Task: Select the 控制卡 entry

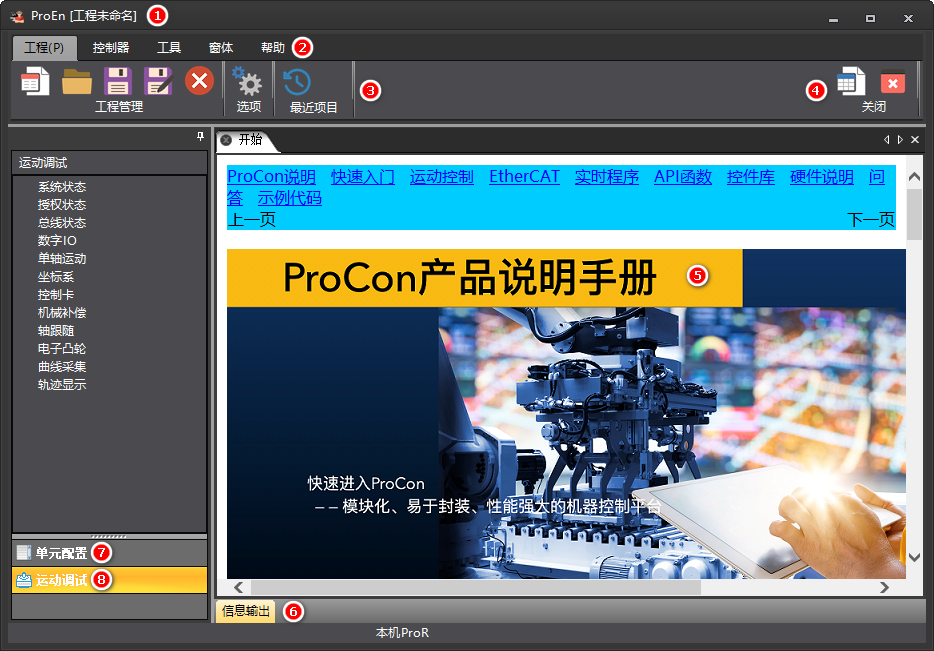Action: point(56,295)
